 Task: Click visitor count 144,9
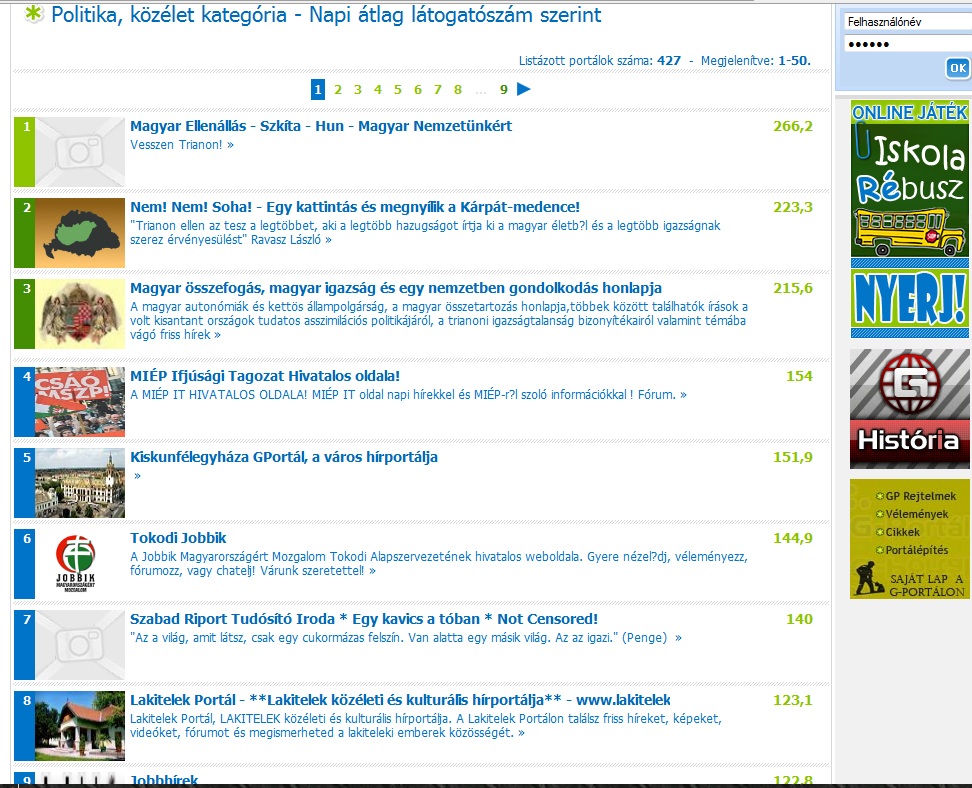(793, 539)
